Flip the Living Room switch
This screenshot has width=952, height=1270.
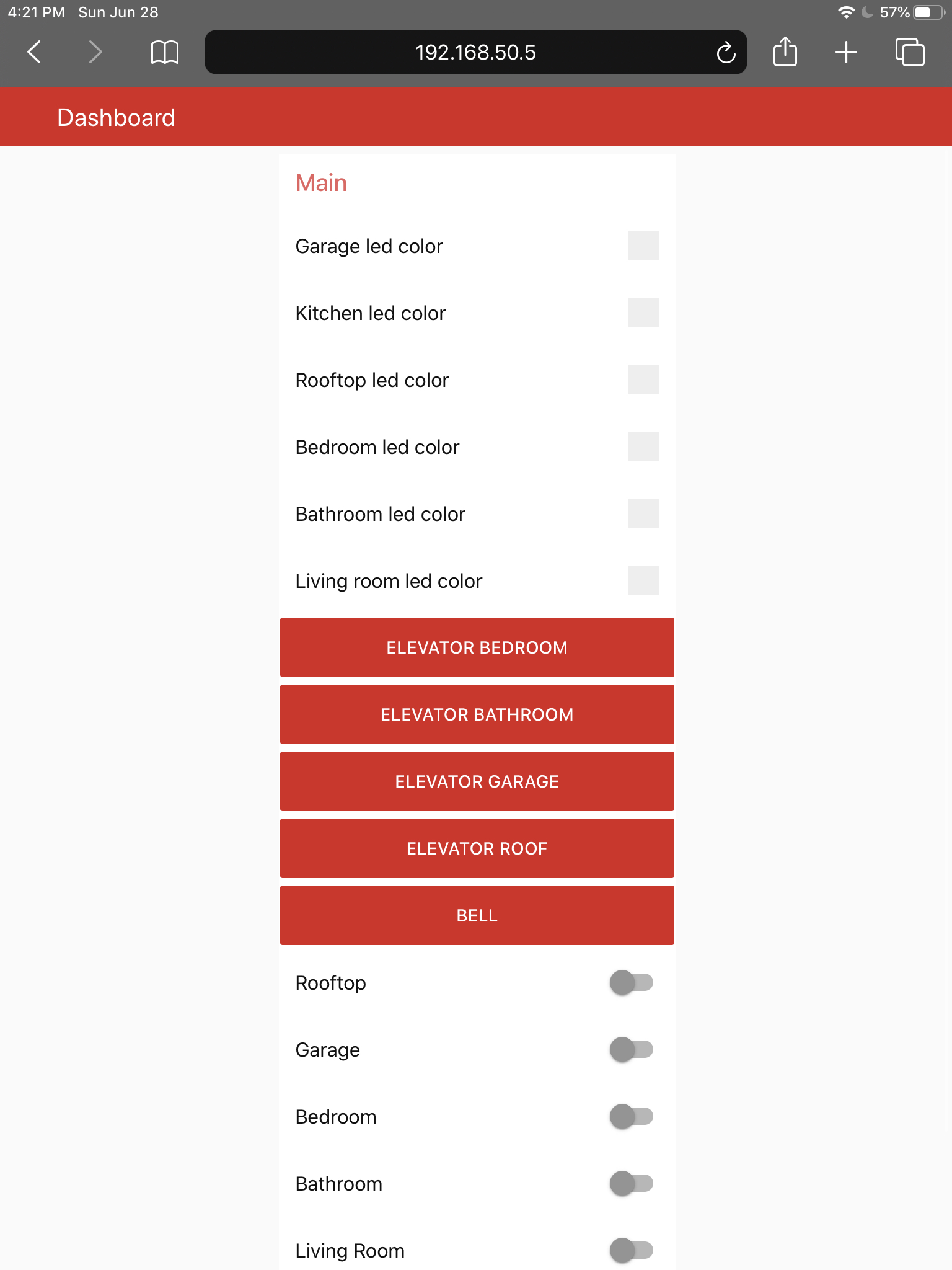tap(632, 1250)
